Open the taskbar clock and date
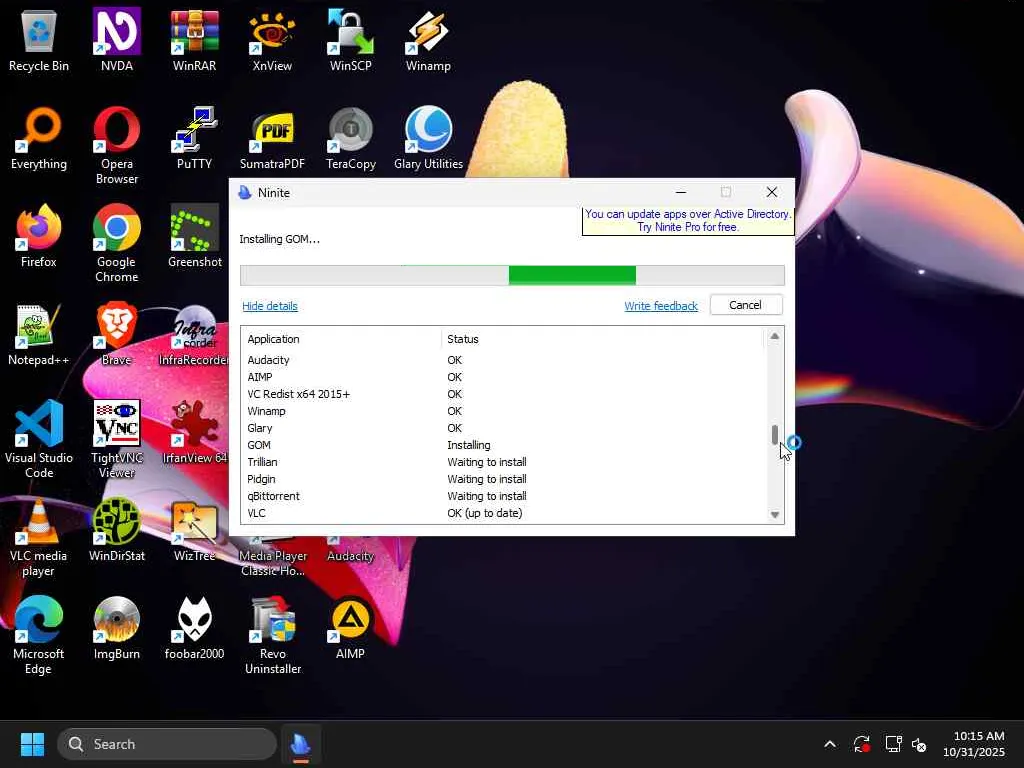Screen dimensions: 1024x768 (x=974, y=744)
